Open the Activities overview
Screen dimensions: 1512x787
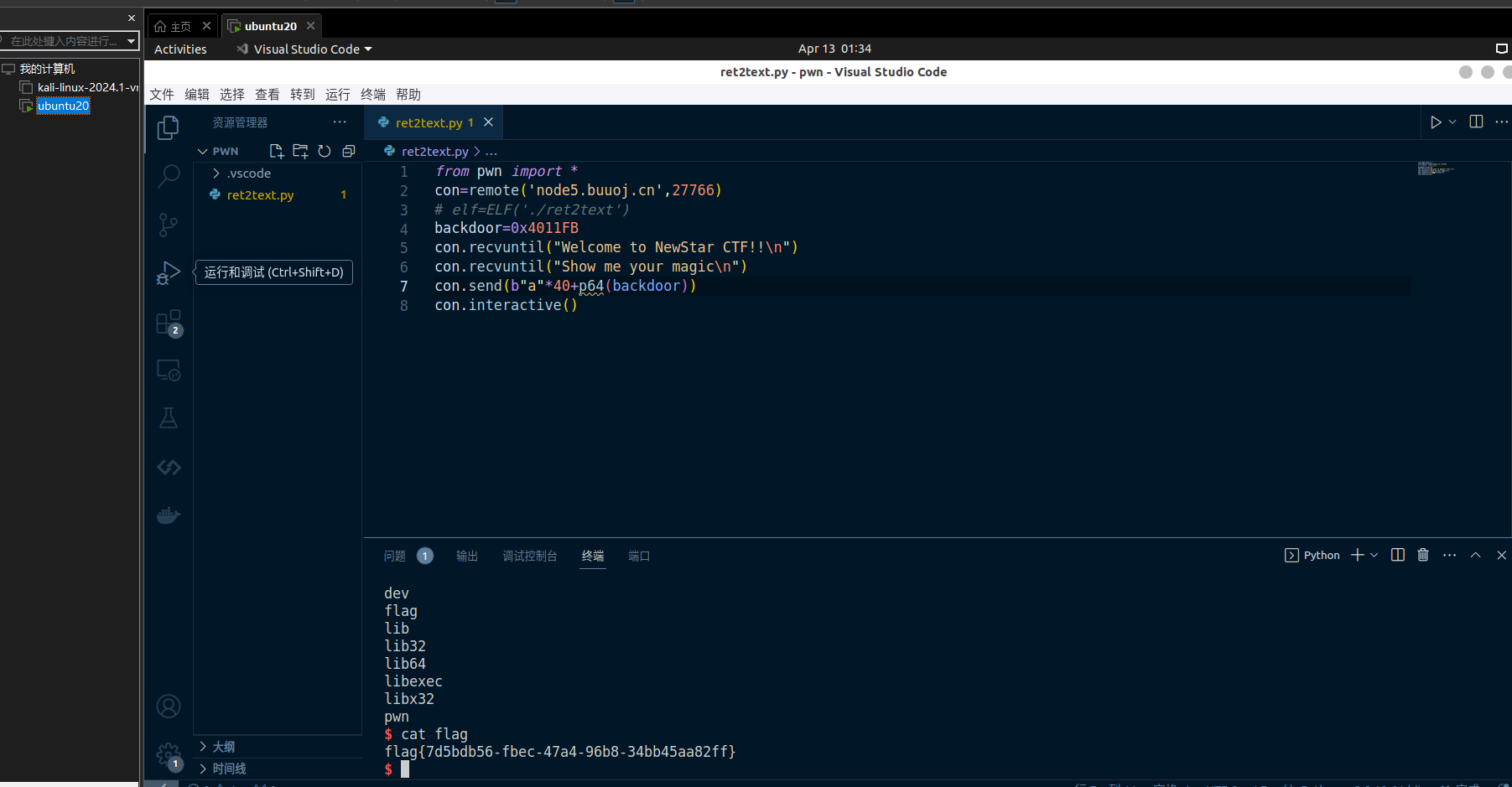180,49
